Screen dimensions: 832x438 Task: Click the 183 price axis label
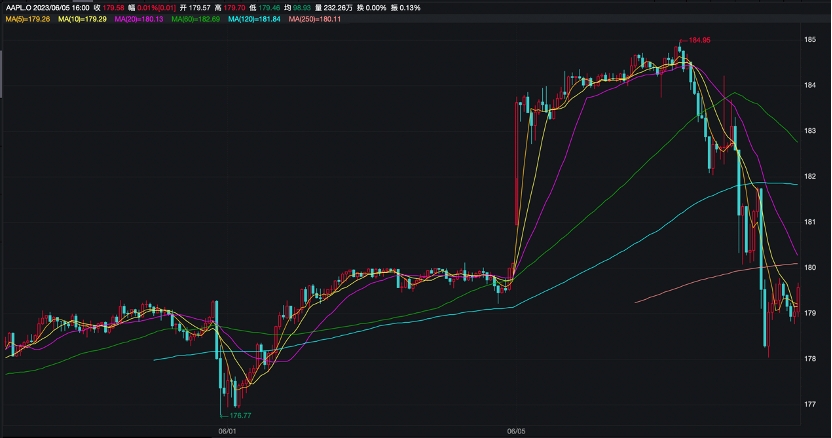click(x=810, y=131)
